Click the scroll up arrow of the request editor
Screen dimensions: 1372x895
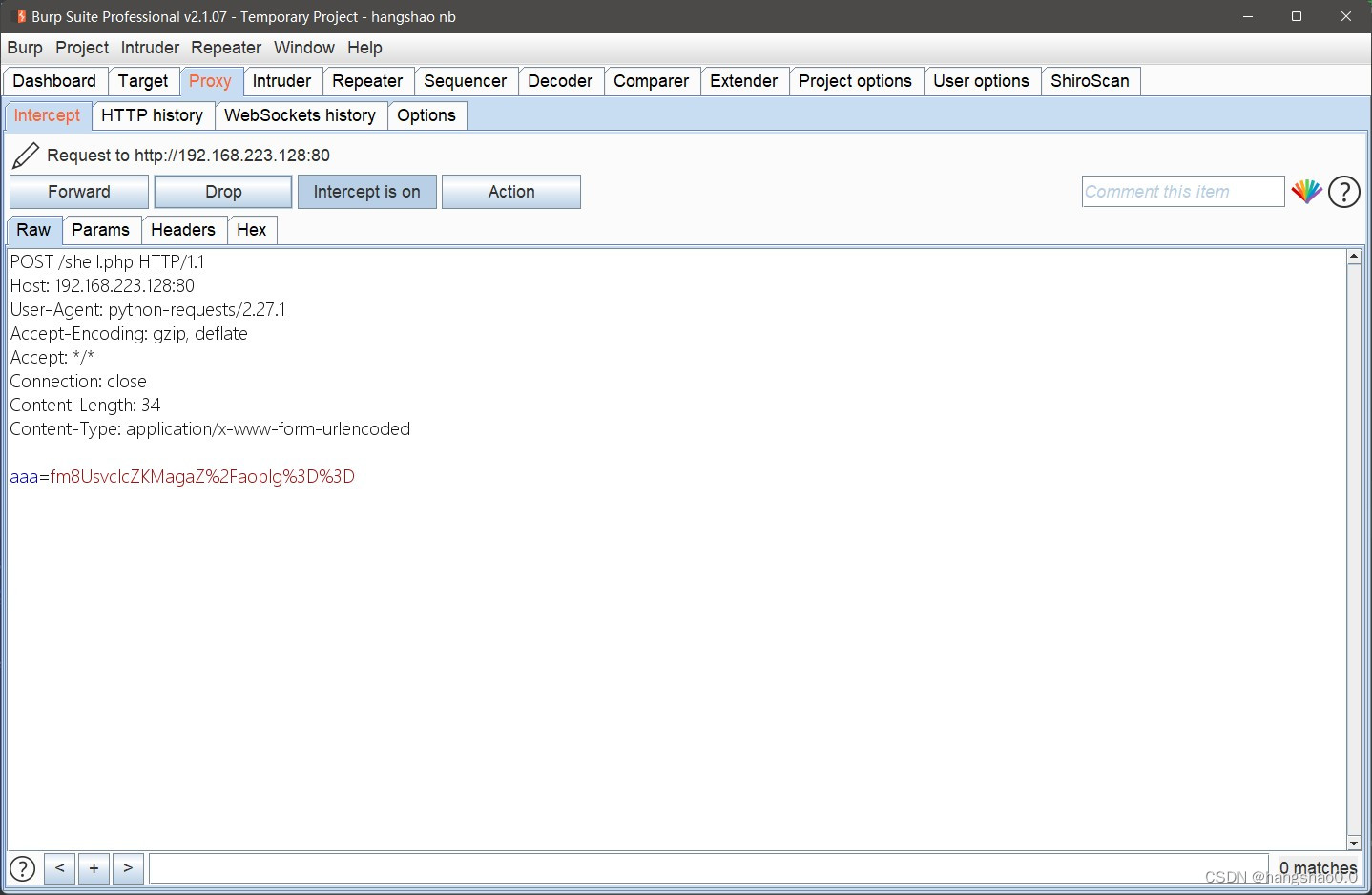(x=1353, y=257)
